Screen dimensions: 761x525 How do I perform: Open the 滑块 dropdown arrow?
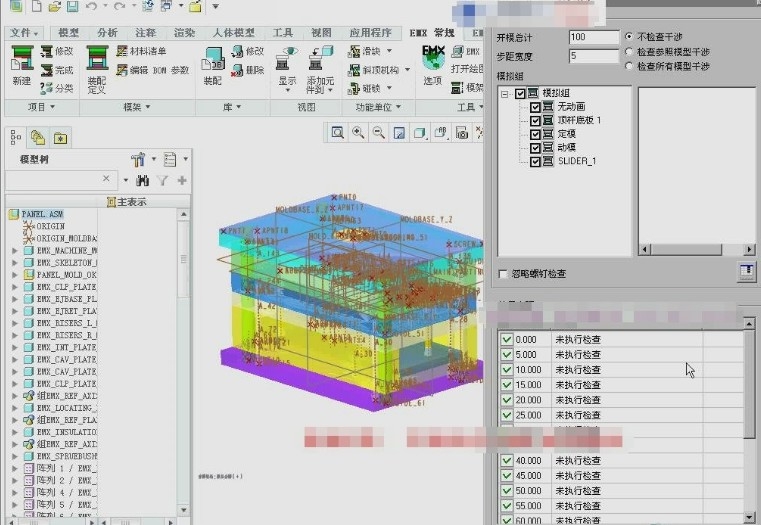[389, 50]
